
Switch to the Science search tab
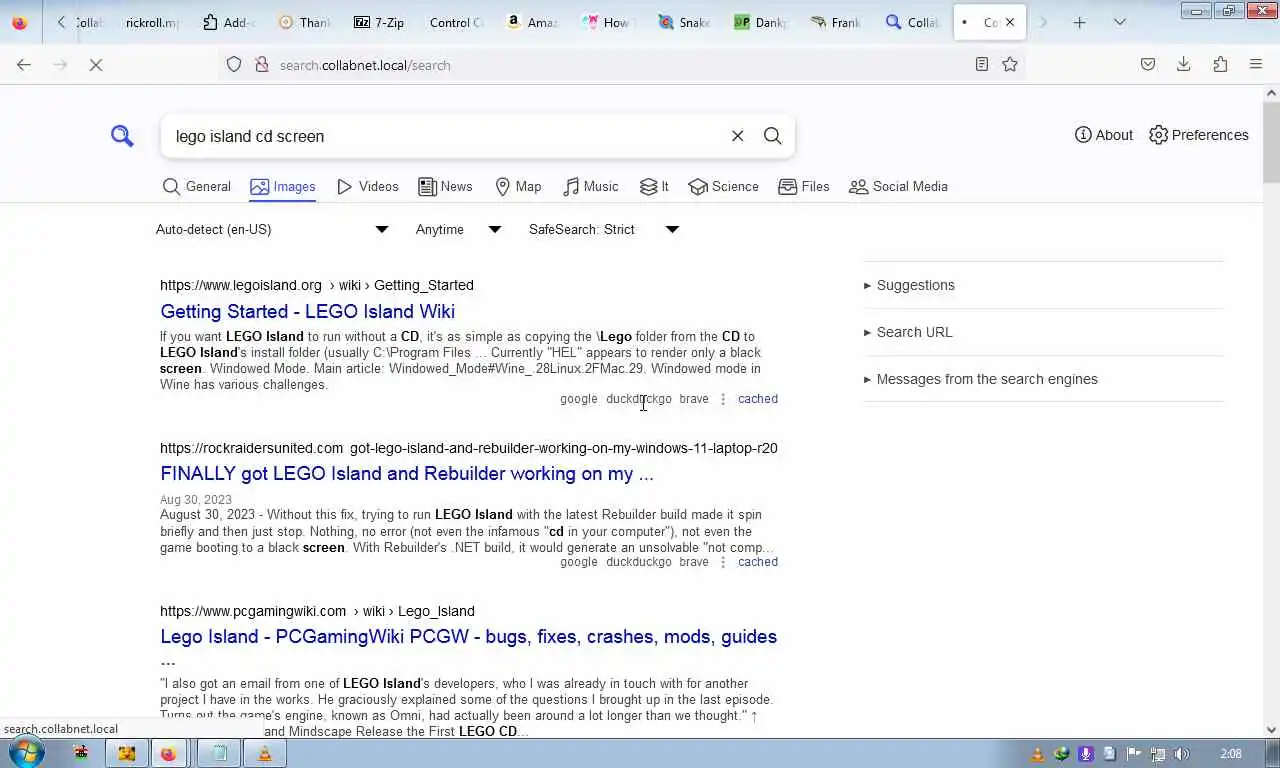723,186
